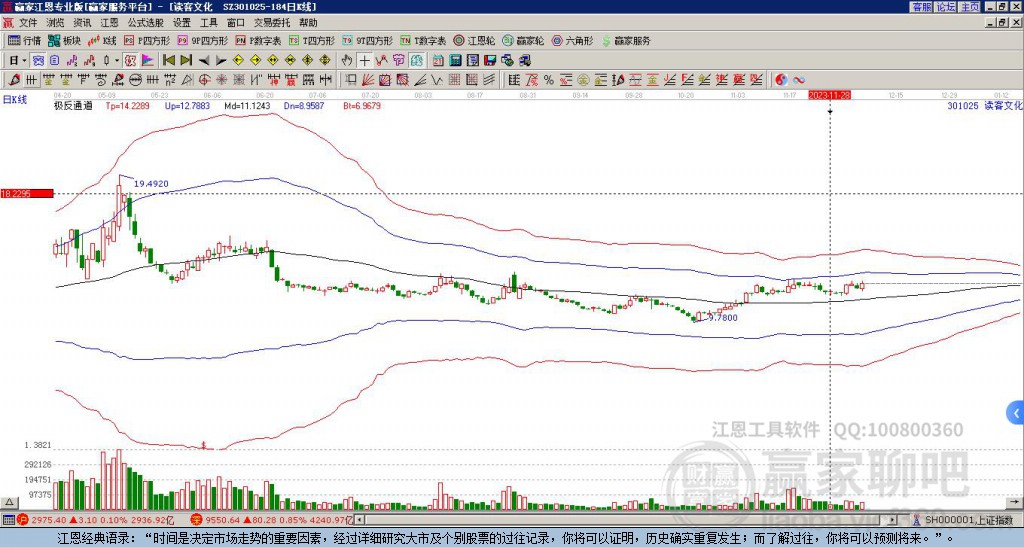Switch to K线 candlestick chart
Screen dimensions: 1024x548
click(102, 40)
